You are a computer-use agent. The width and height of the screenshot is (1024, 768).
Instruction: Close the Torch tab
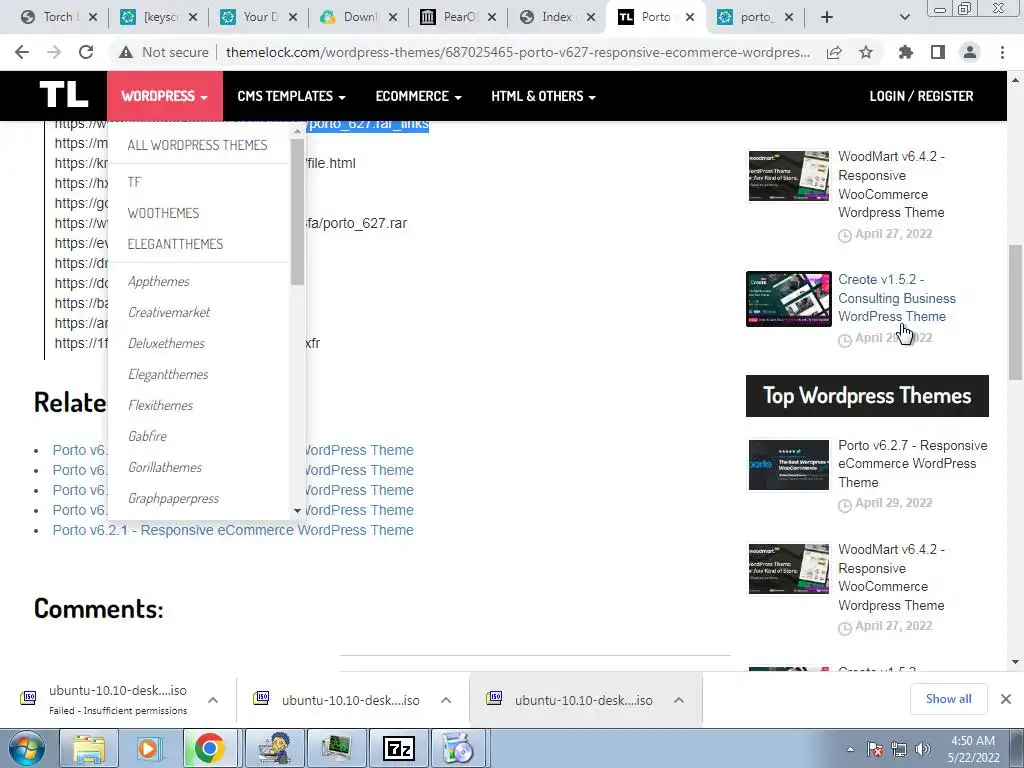click(x=93, y=17)
